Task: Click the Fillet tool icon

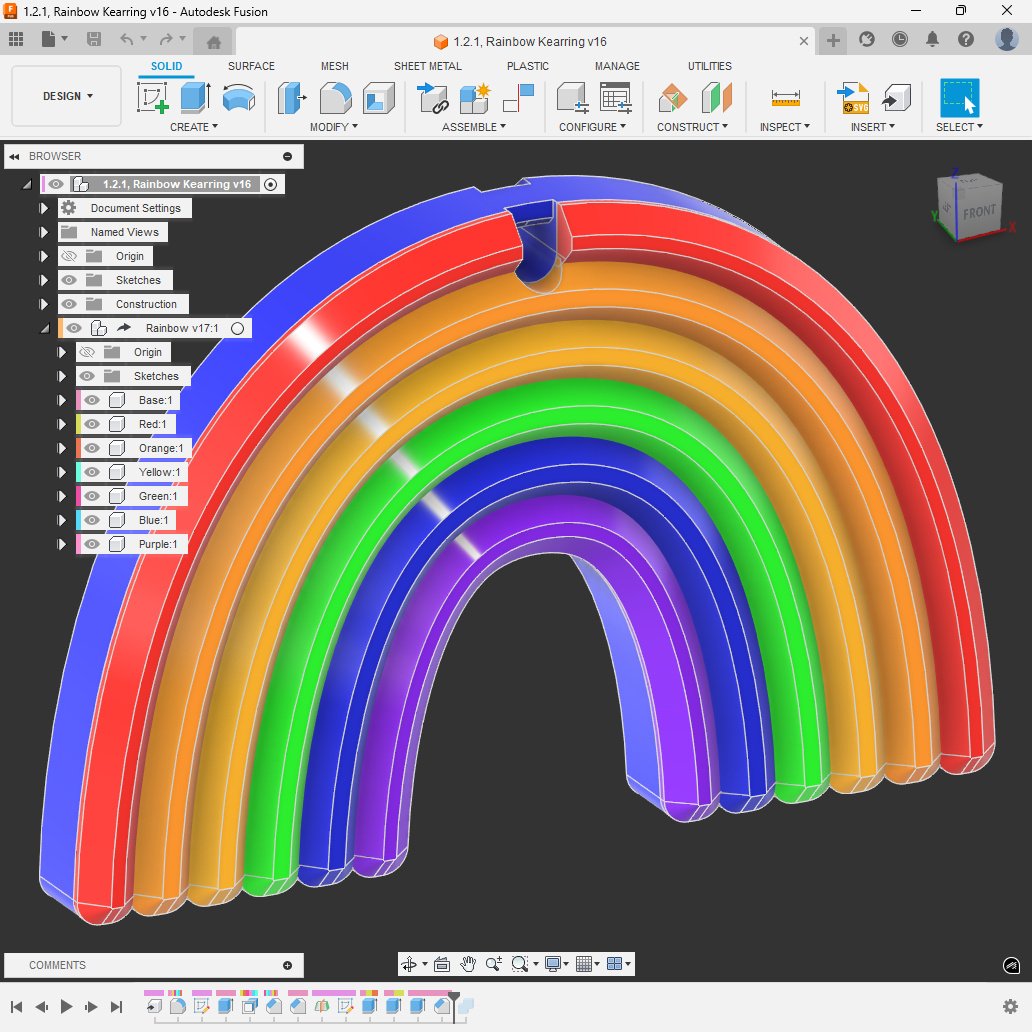Action: pos(335,98)
